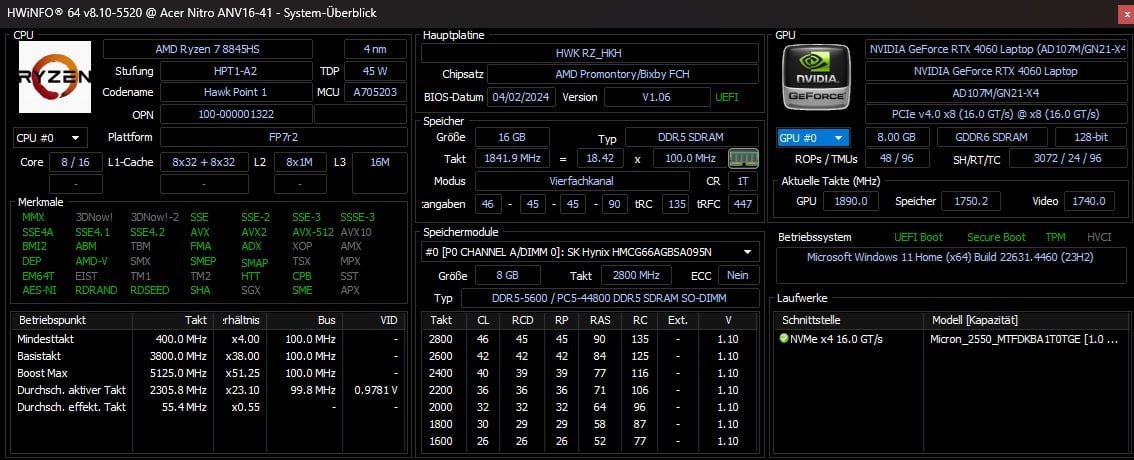Click the Codename Hawk Point 1 field
1134x460 pixels.
point(236,93)
